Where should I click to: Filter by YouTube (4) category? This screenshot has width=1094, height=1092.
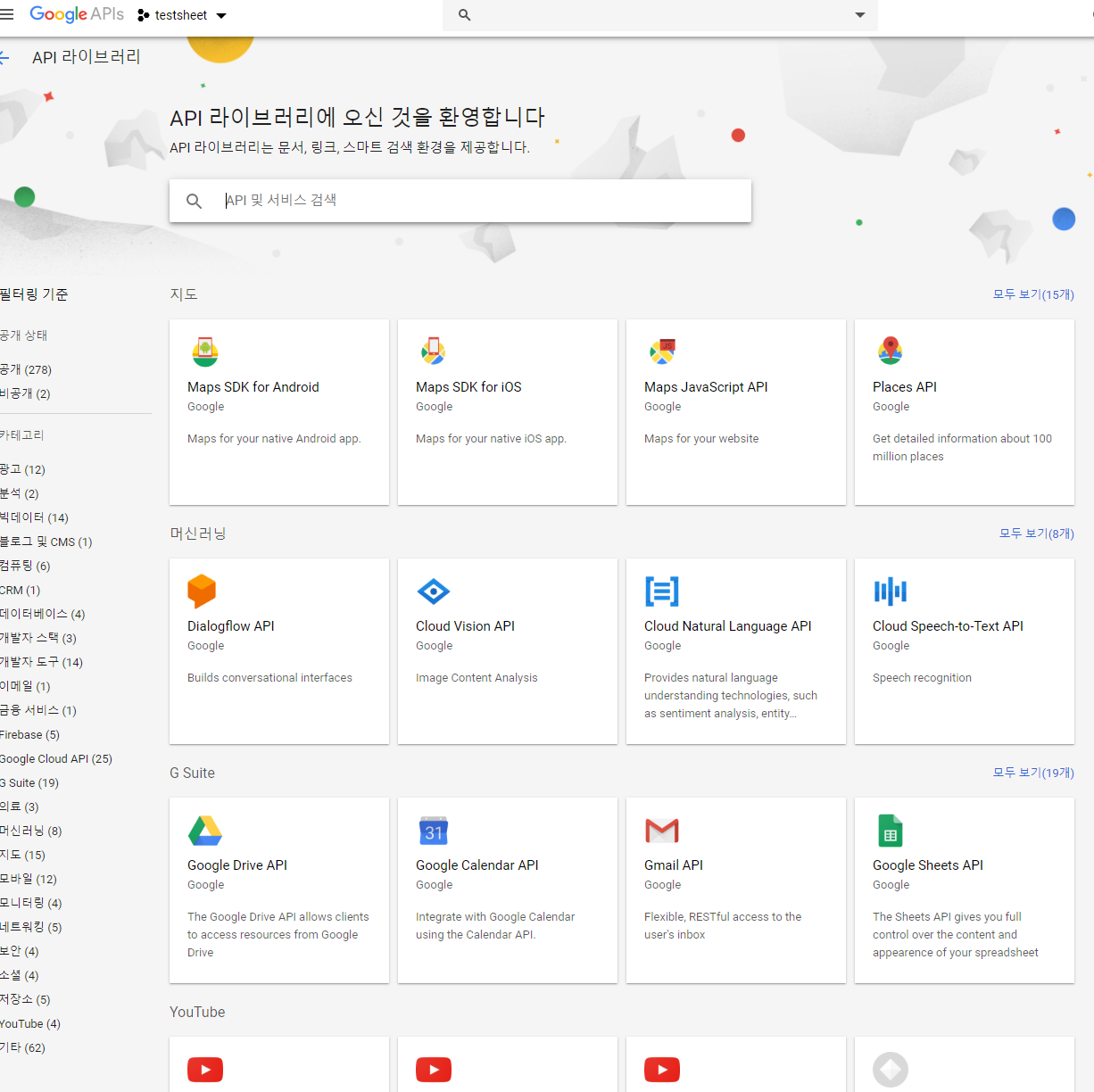[30, 1023]
